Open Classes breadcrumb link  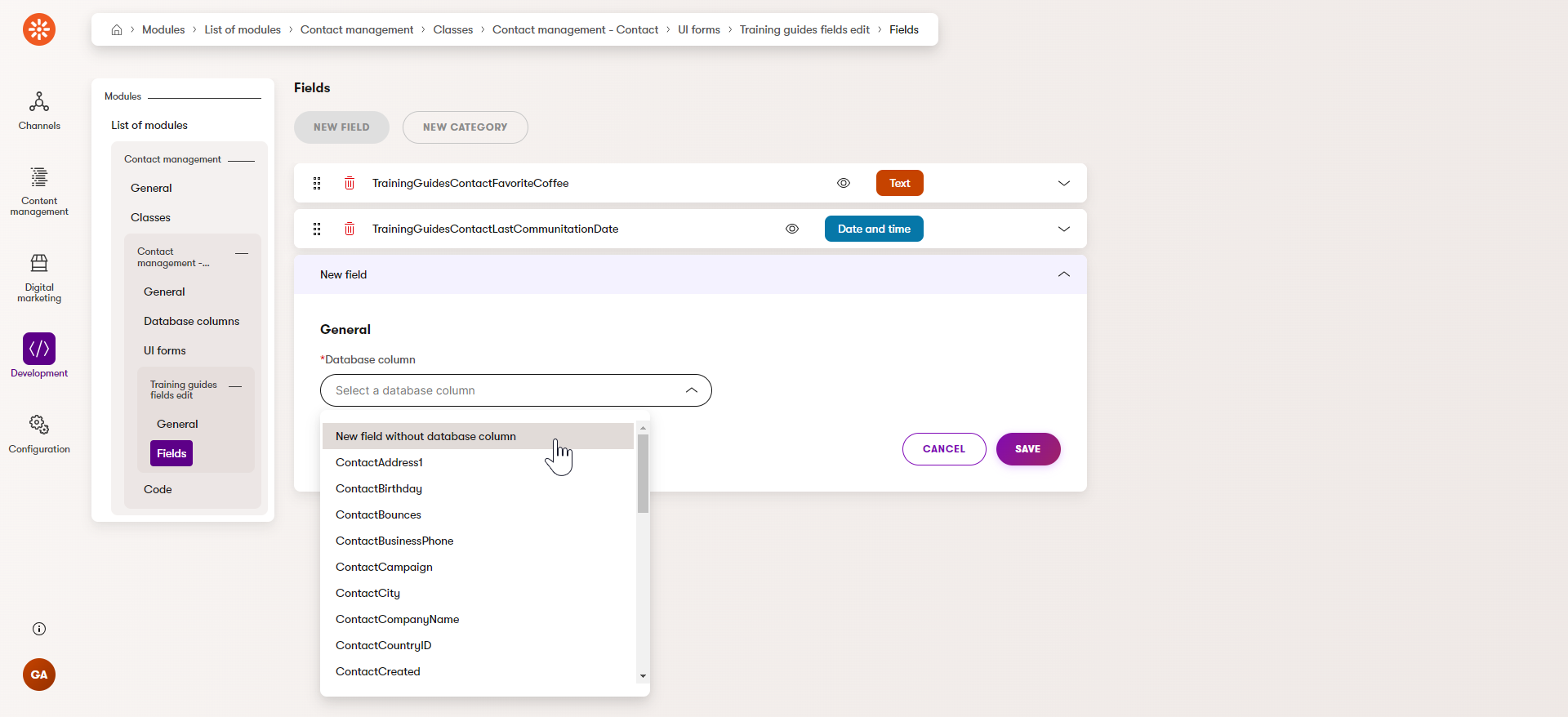tap(453, 29)
